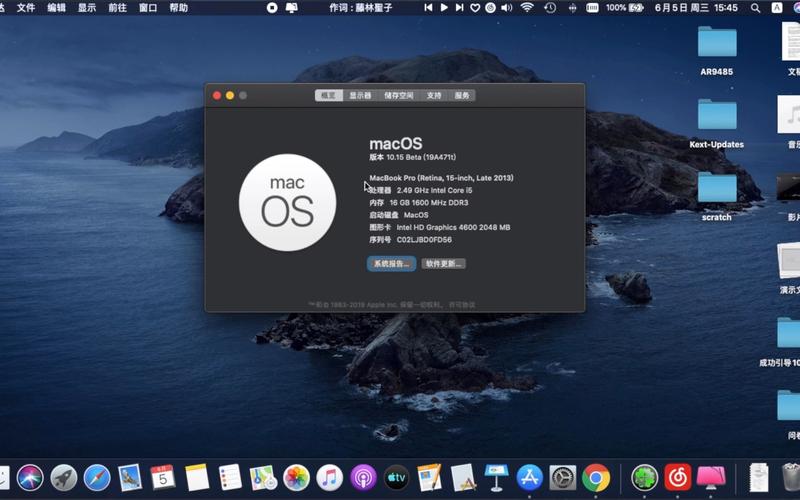Select the Kext-Updates desktop folder

(717, 124)
